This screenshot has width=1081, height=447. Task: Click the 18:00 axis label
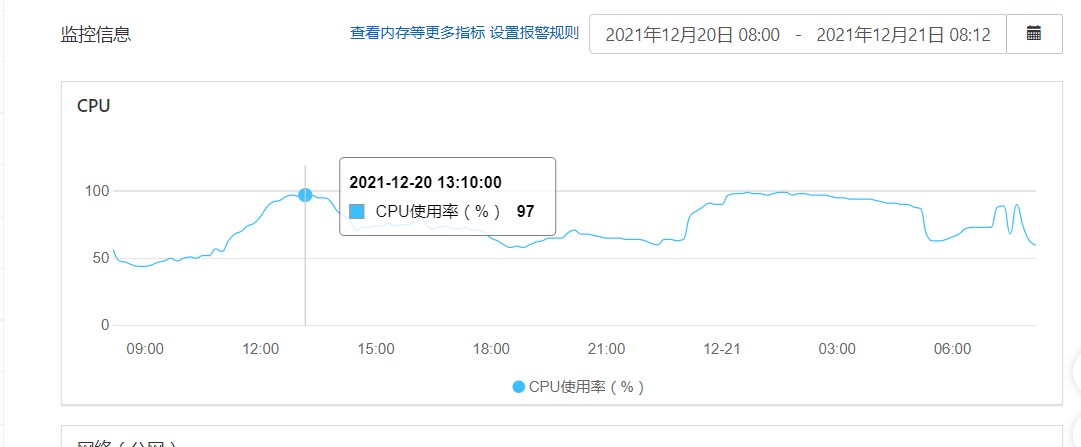[492, 349]
